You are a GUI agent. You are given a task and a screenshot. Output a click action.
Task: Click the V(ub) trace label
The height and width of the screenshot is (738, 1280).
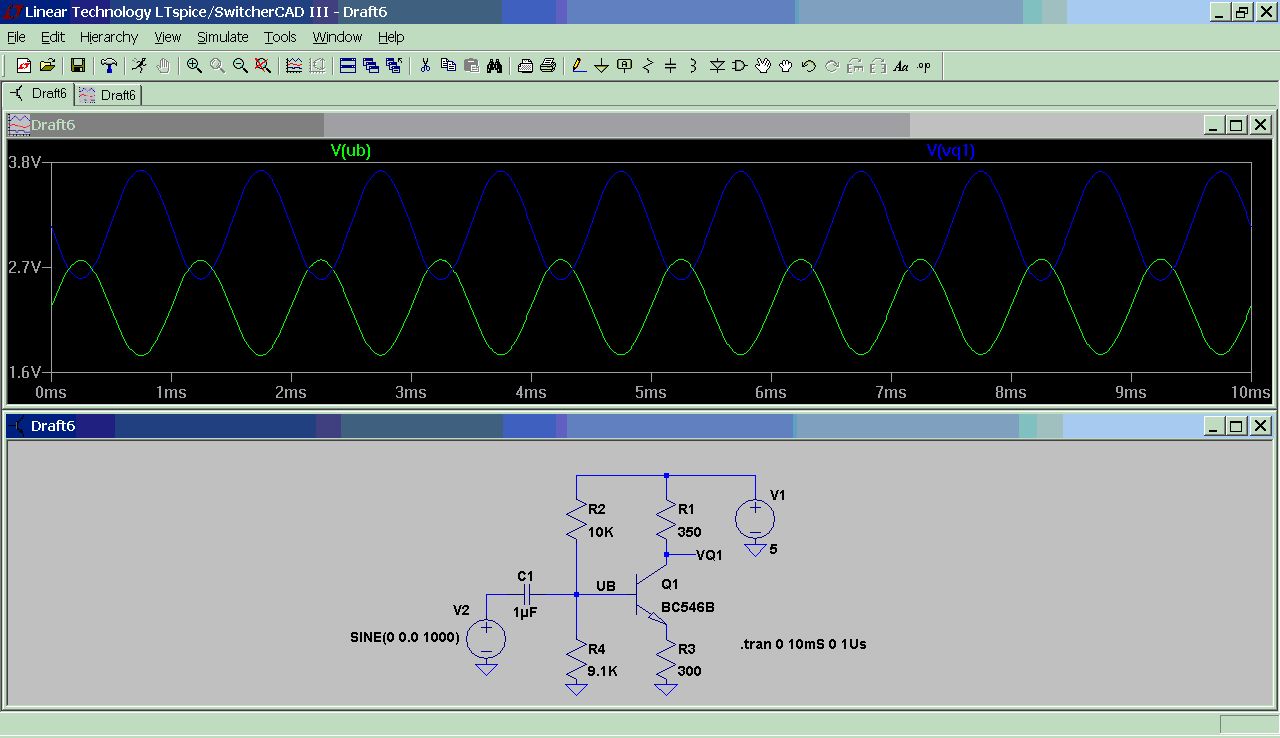[351, 151]
